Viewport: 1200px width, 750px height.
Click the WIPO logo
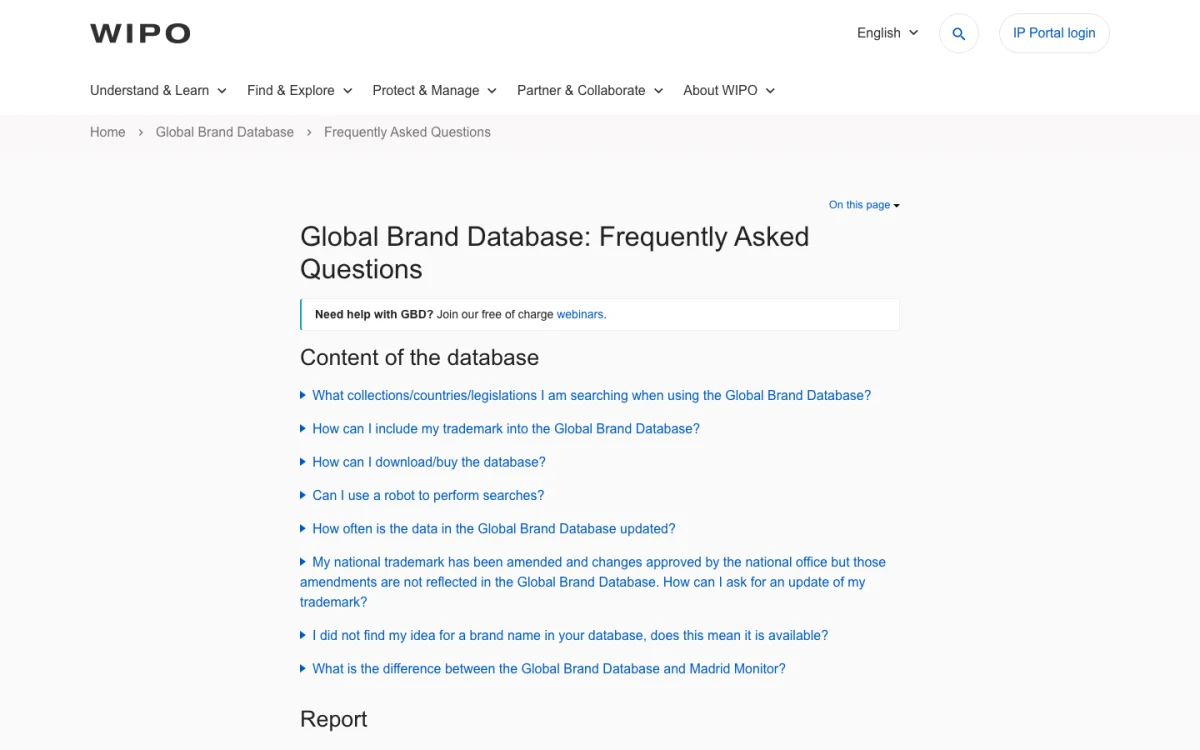pyautogui.click(x=140, y=33)
